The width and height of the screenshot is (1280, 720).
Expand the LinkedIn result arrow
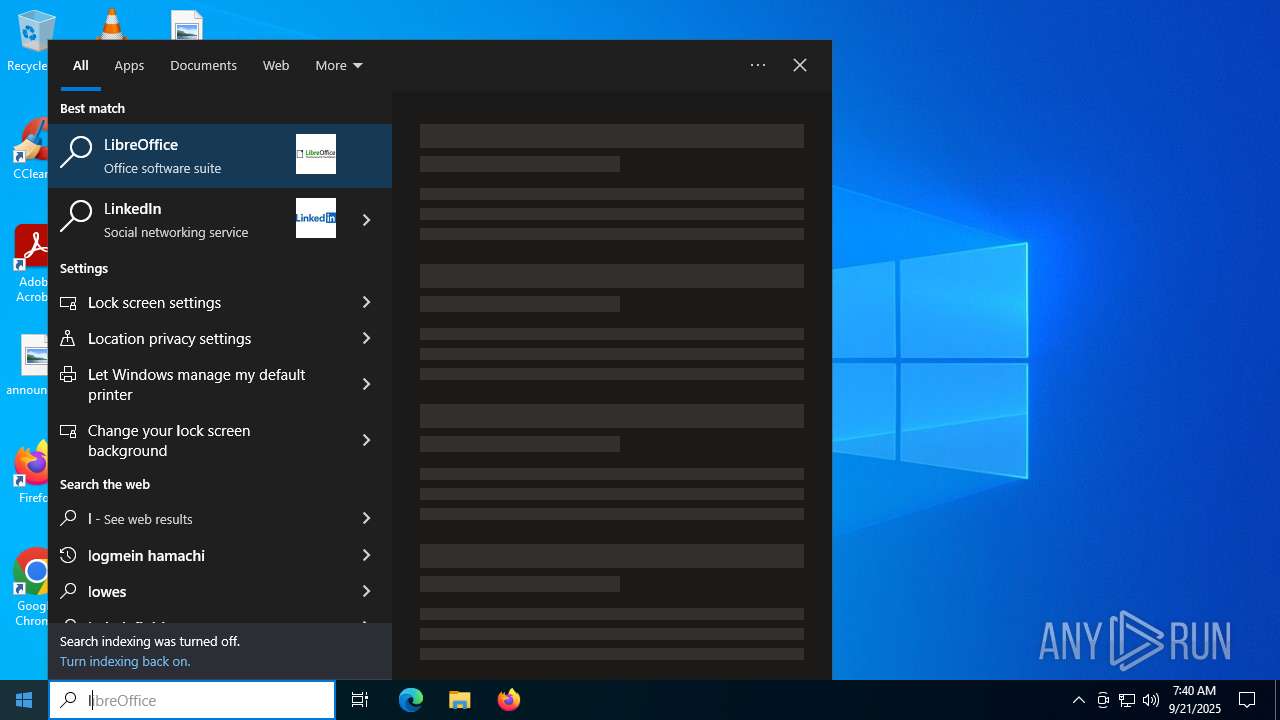(366, 220)
